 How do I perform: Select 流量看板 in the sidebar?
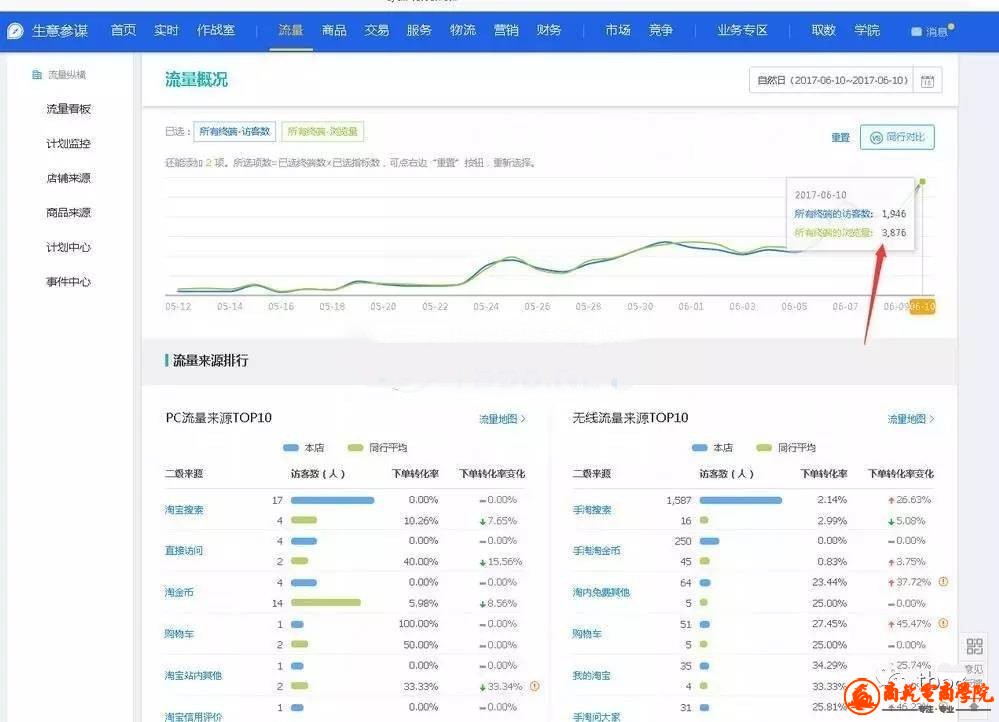[69, 109]
